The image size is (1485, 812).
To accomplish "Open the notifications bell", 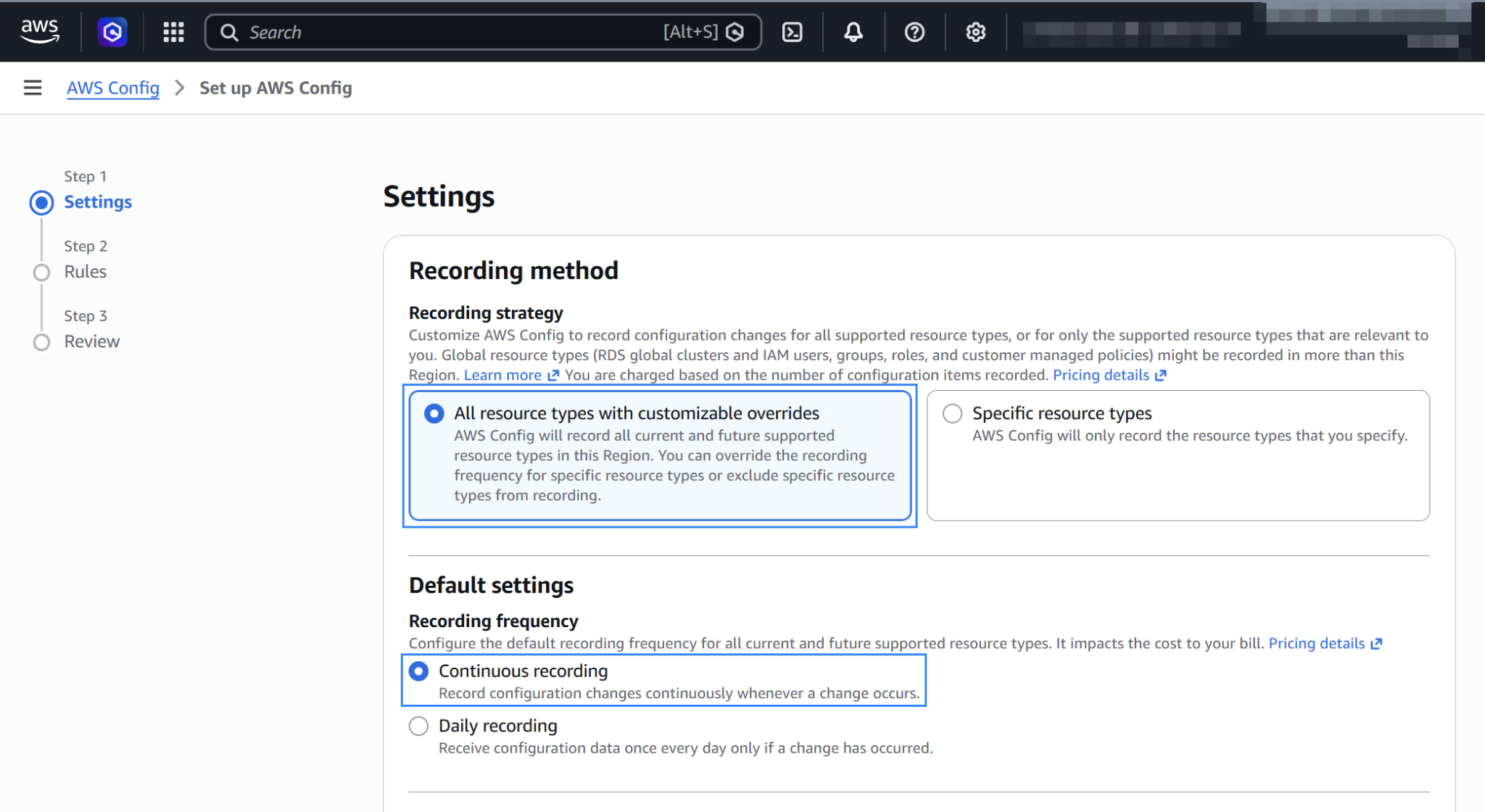I will click(x=853, y=32).
